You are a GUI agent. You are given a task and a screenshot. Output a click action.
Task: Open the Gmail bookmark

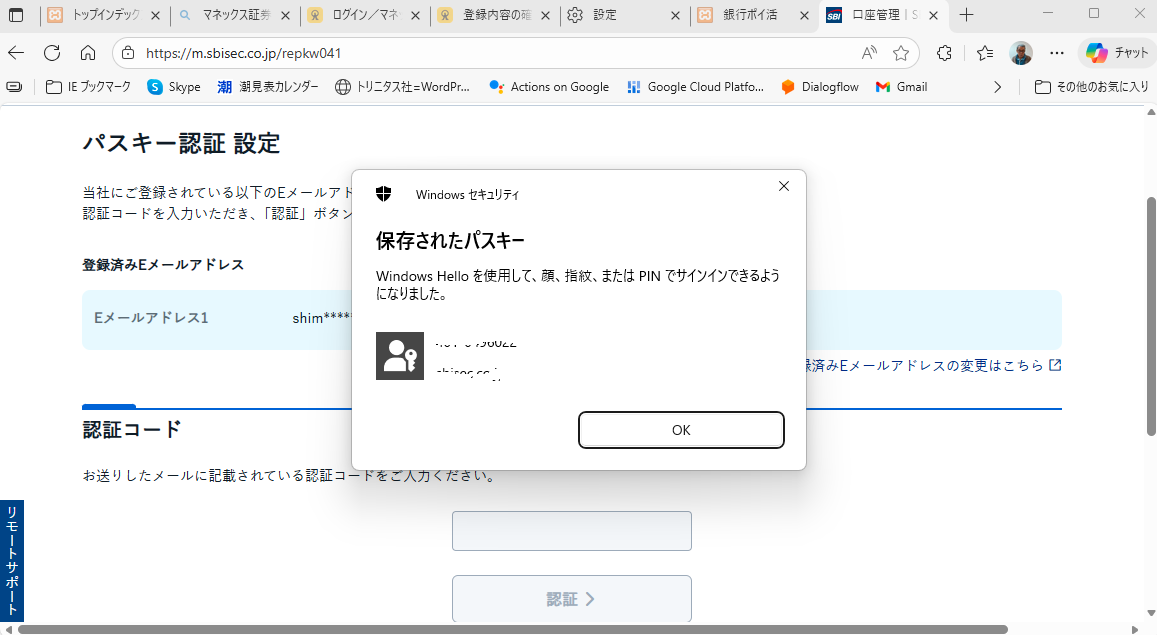tap(901, 87)
